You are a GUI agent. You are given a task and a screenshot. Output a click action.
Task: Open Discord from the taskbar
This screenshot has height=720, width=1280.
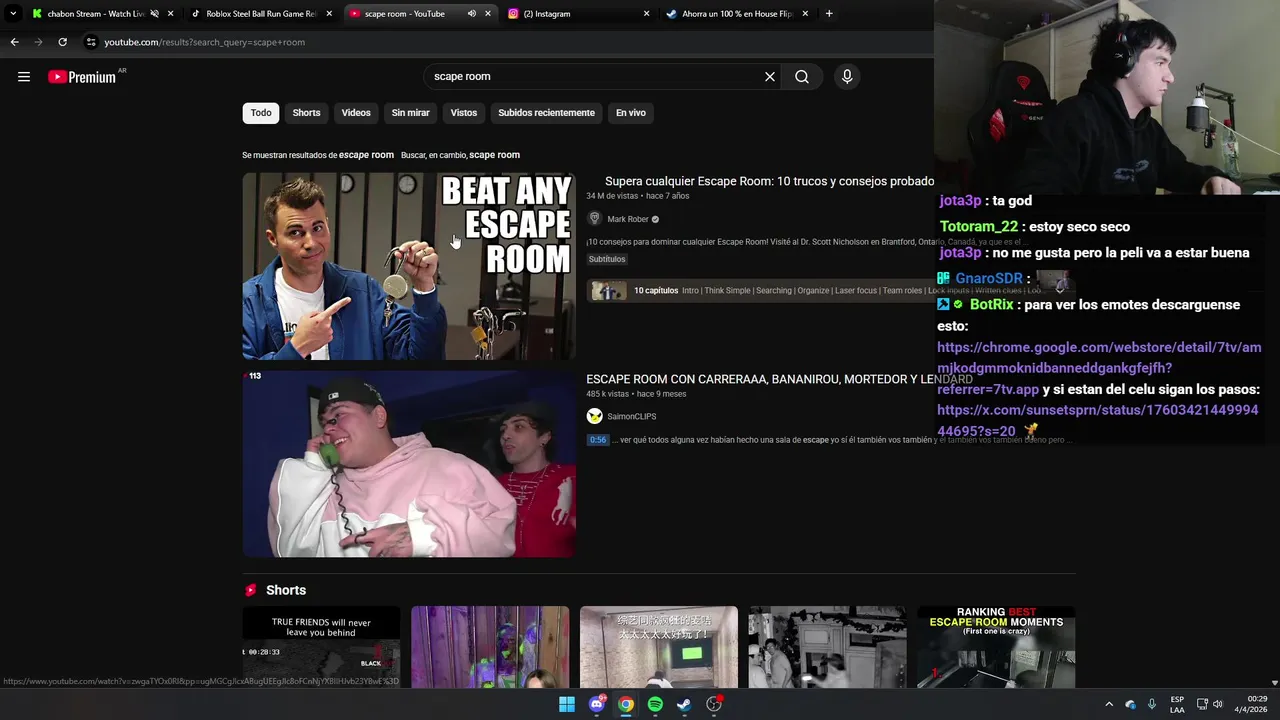pyautogui.click(x=597, y=704)
